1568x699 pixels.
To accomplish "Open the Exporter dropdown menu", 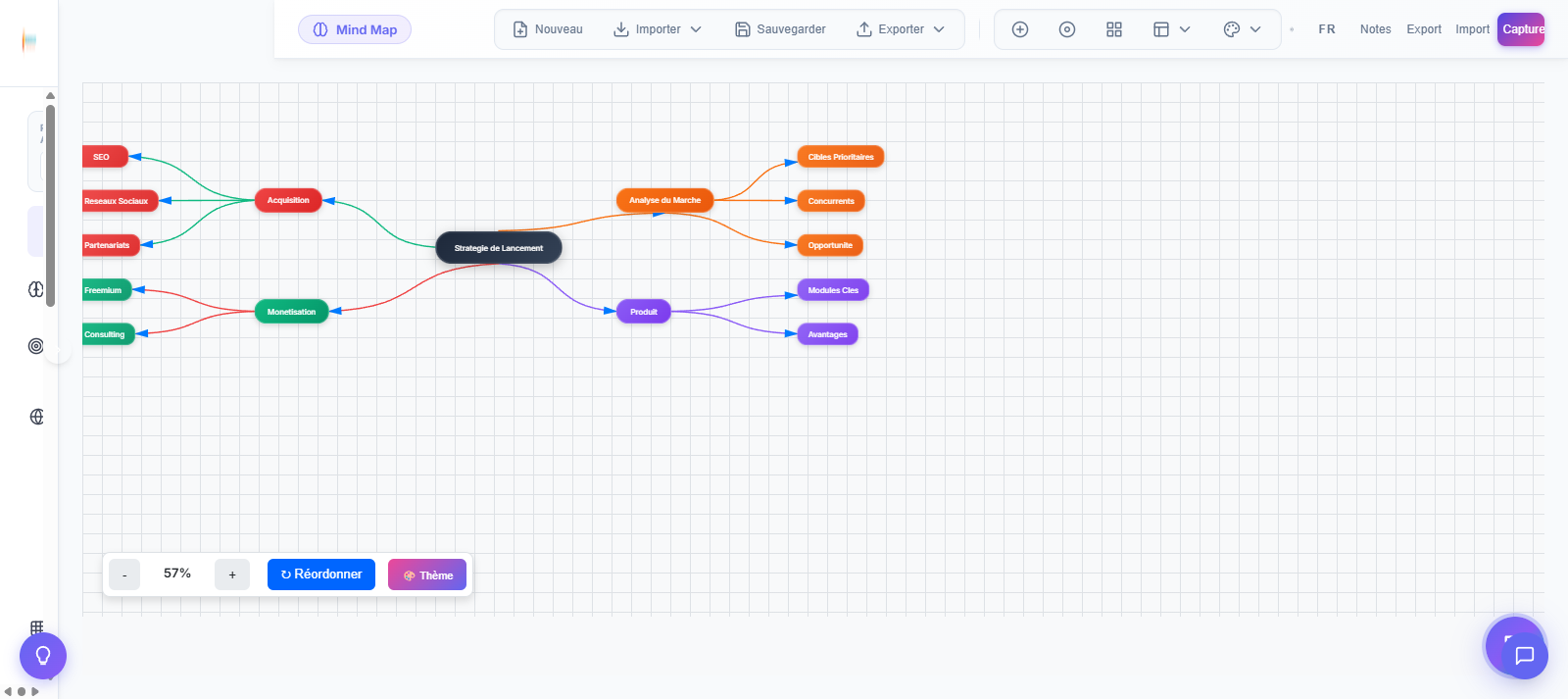I will click(x=901, y=29).
